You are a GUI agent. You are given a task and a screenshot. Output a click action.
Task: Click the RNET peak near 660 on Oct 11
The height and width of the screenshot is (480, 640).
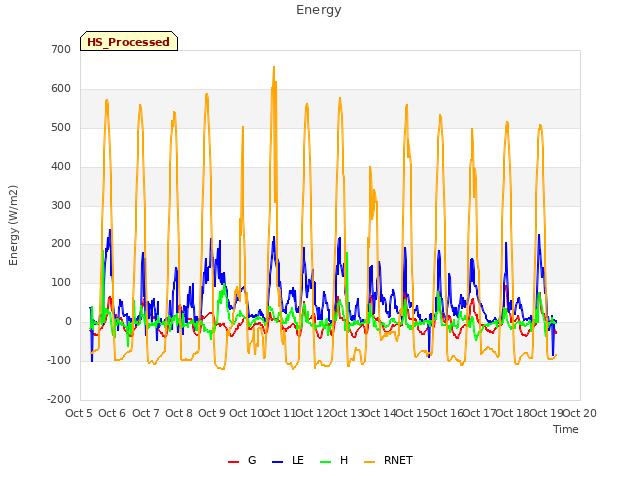274,67
